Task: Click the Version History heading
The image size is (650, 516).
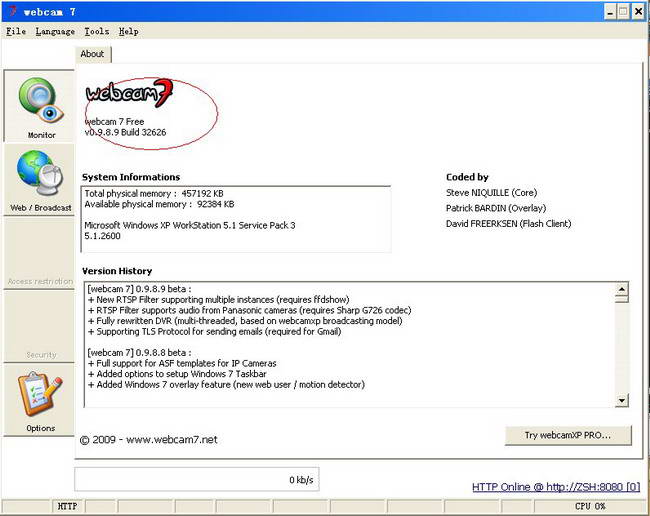Action: tap(117, 271)
